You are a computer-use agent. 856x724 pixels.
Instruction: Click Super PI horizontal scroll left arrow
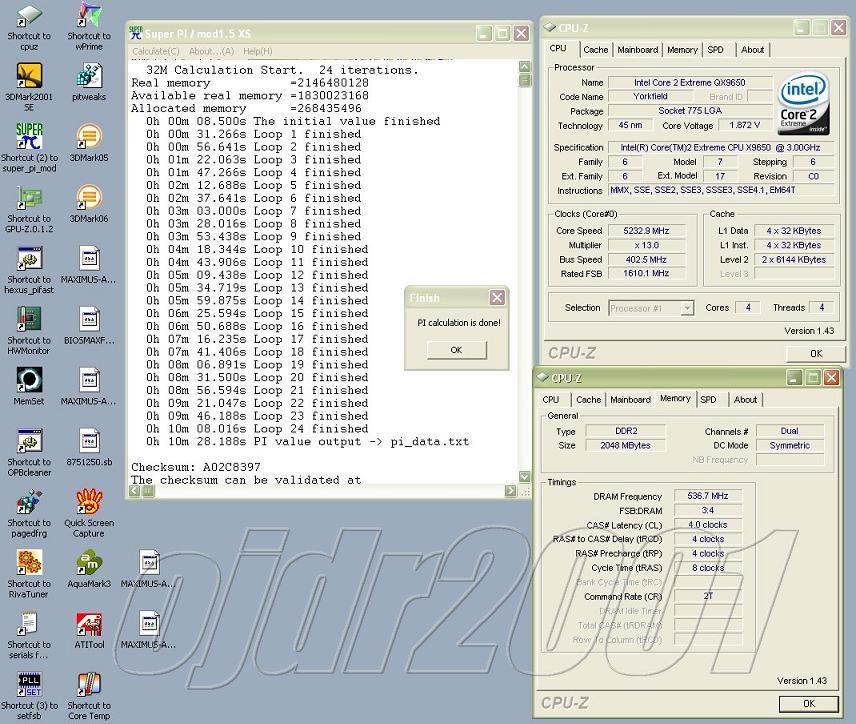135,490
